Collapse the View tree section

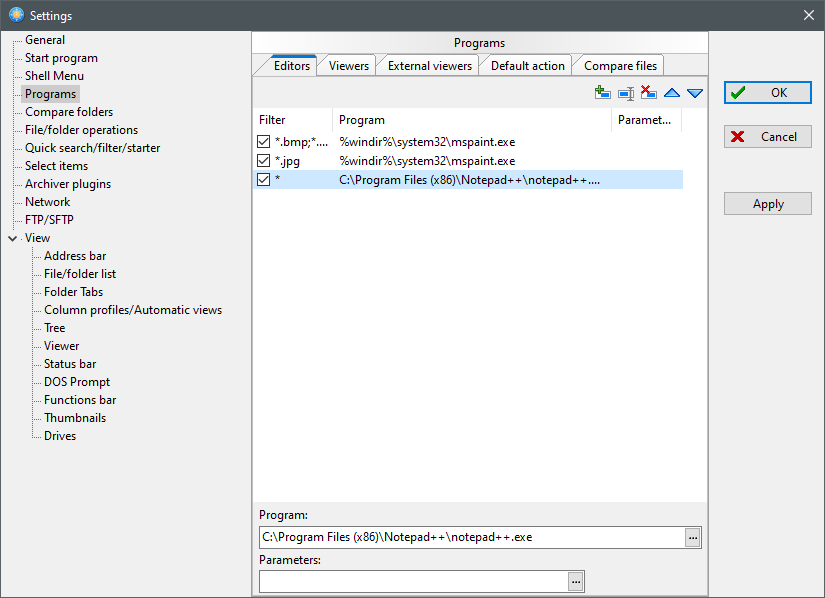point(11,238)
